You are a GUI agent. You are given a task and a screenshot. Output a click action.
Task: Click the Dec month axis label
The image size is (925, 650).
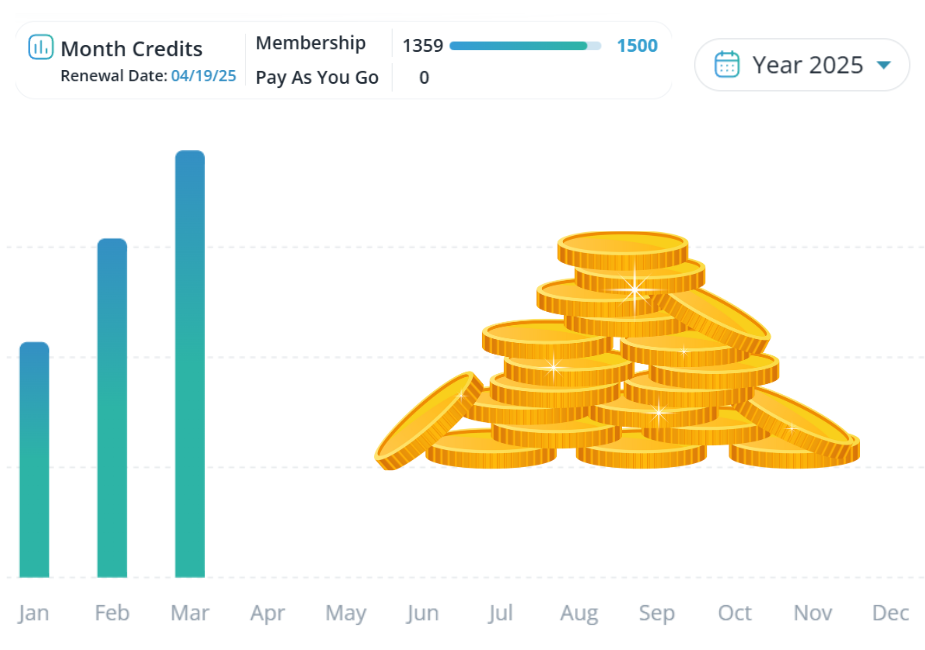890,613
